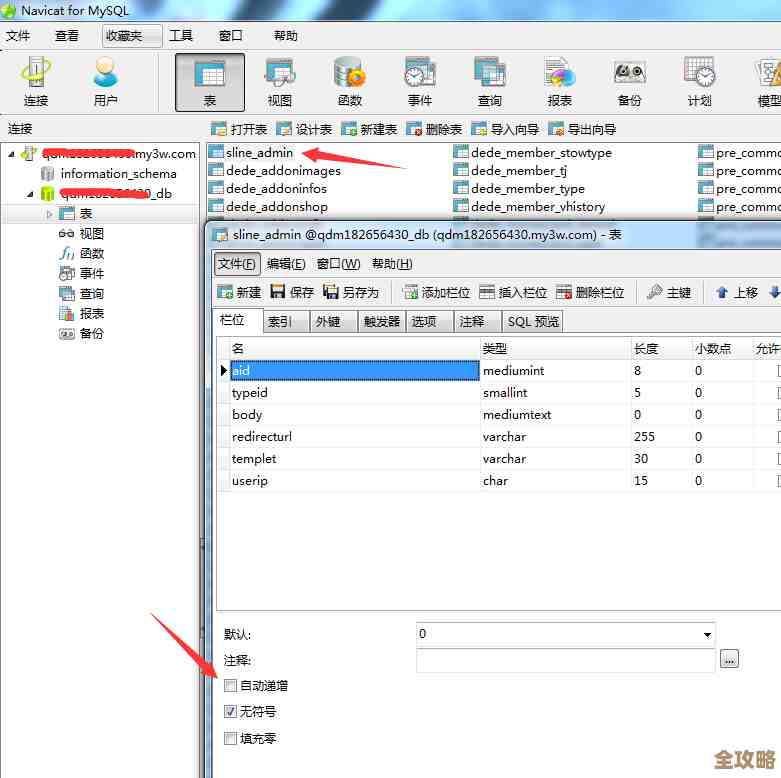Select information_schema in connection tree

119,174
